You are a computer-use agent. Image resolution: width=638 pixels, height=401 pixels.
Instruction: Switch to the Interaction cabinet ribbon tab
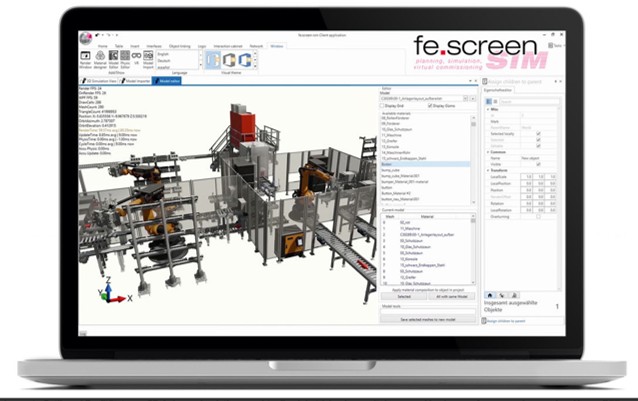[x=228, y=46]
